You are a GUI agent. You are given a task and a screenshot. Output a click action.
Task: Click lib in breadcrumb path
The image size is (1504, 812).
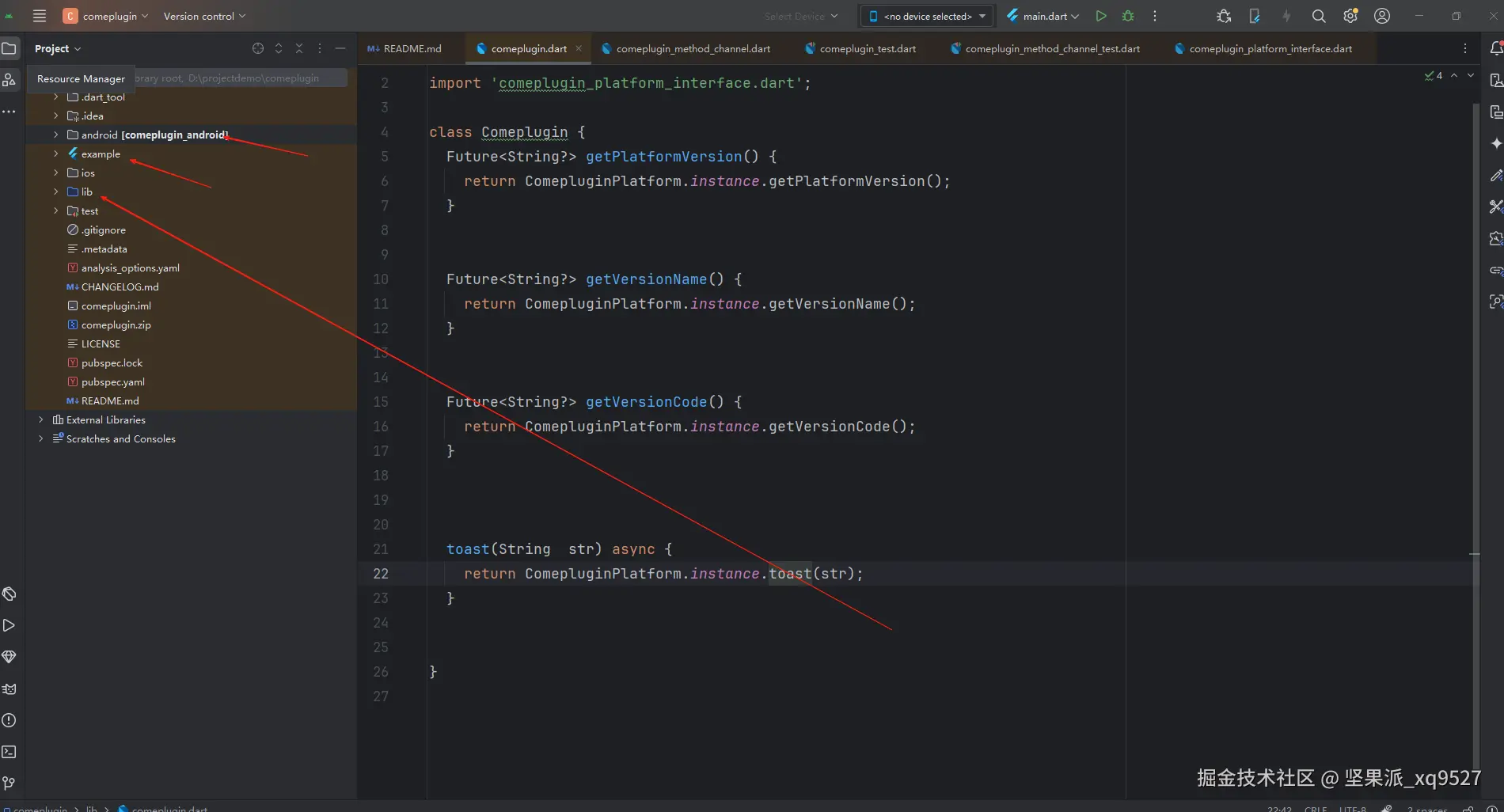91,808
